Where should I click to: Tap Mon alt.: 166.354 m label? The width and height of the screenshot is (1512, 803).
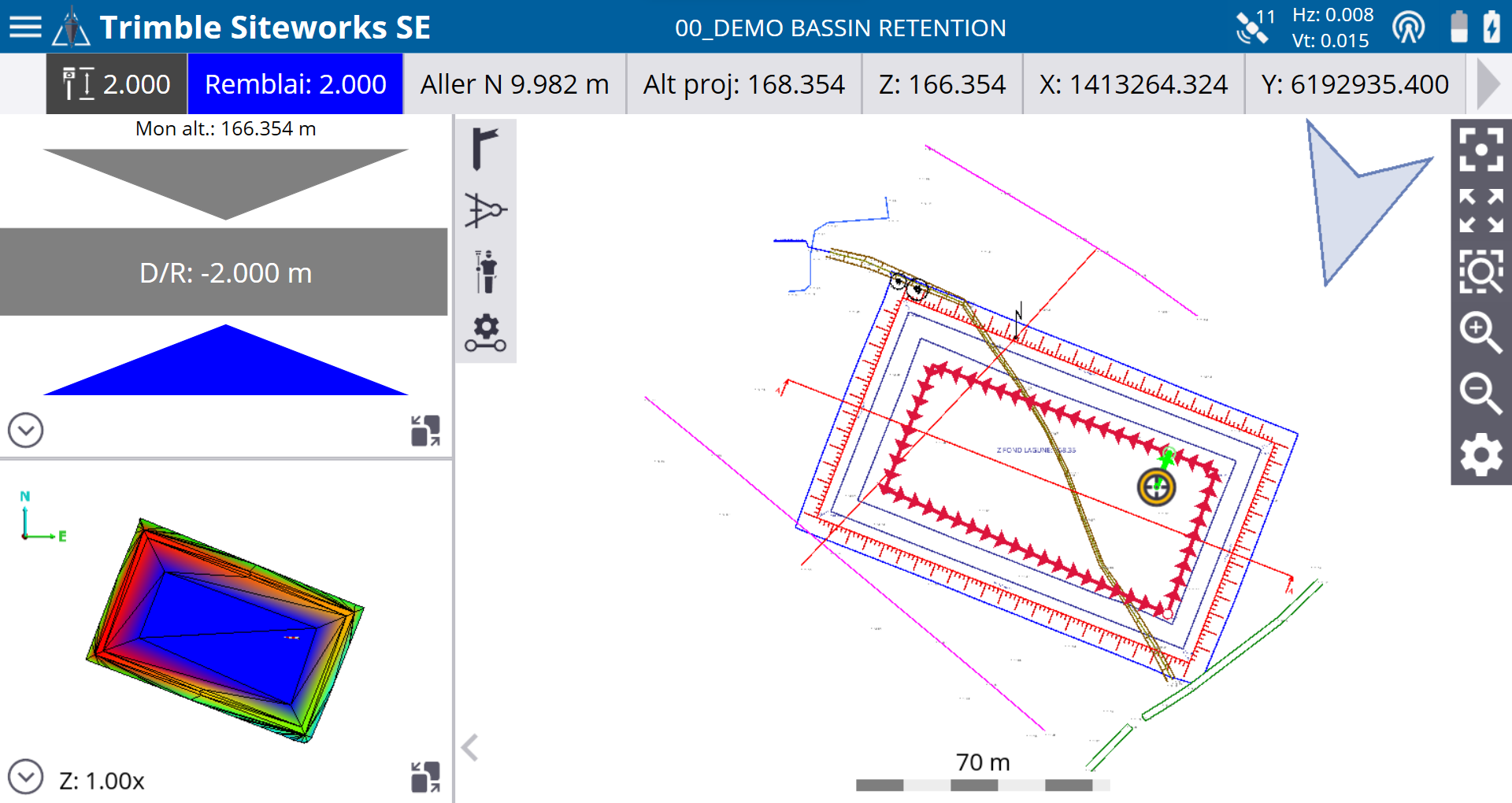(225, 128)
